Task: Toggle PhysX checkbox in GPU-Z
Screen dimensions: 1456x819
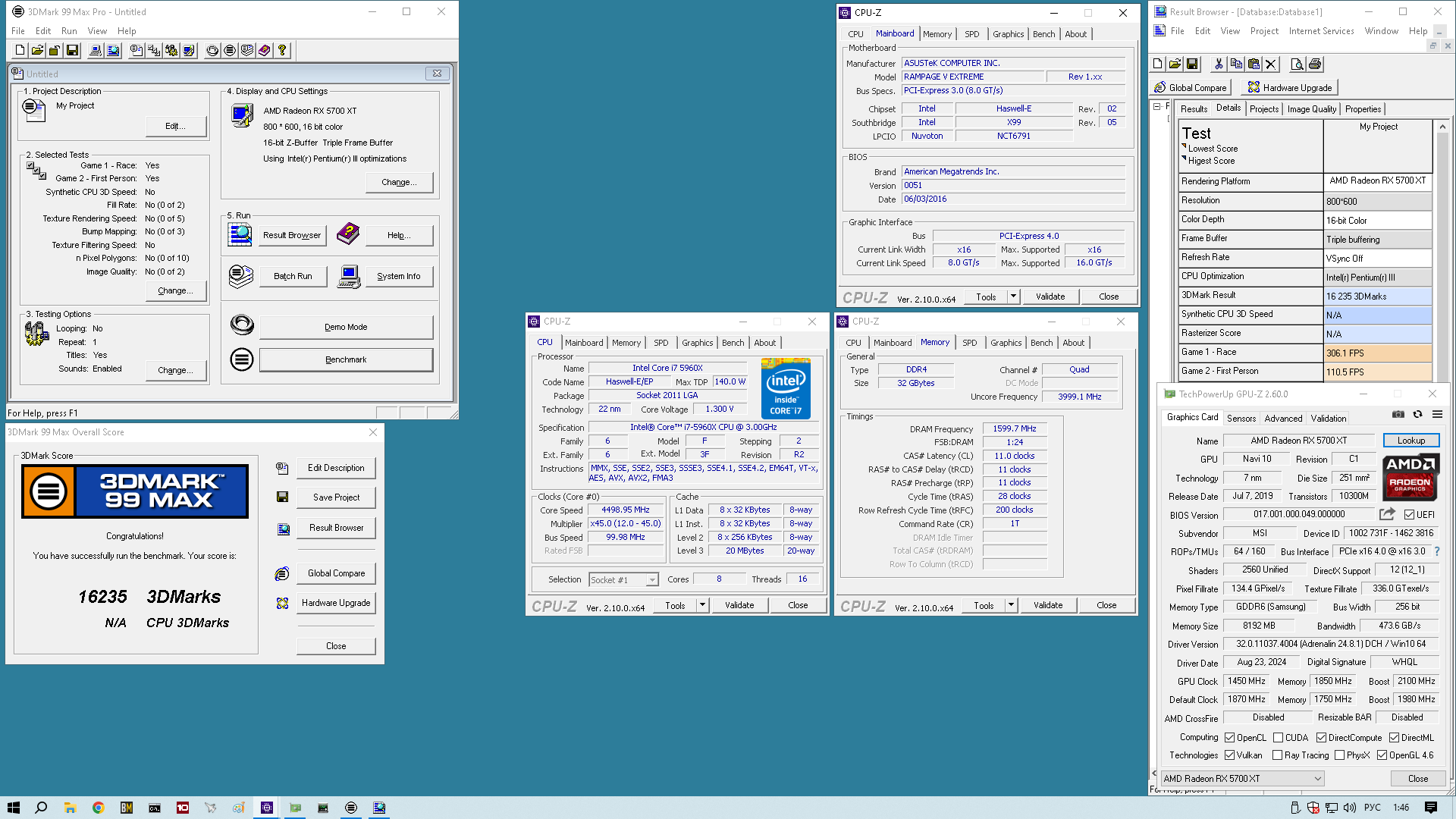Action: 1340,755
